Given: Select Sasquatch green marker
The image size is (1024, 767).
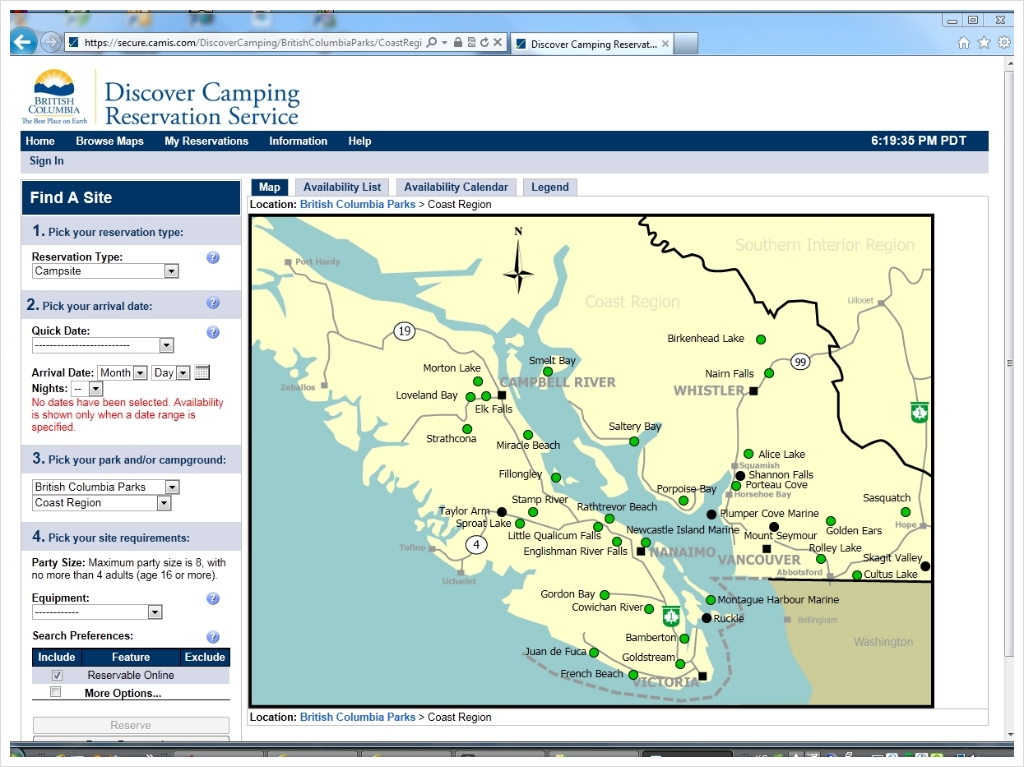Looking at the screenshot, I should (x=905, y=512).
